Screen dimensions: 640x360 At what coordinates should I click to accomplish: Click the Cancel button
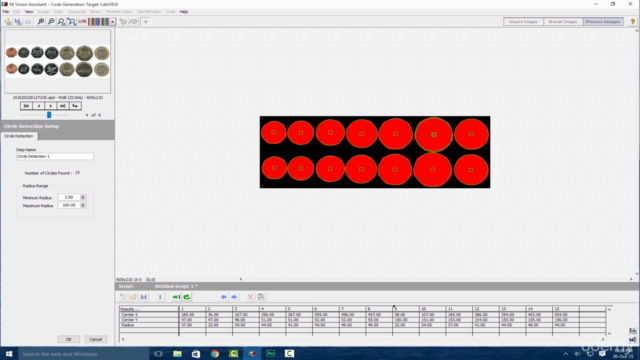coord(96,339)
